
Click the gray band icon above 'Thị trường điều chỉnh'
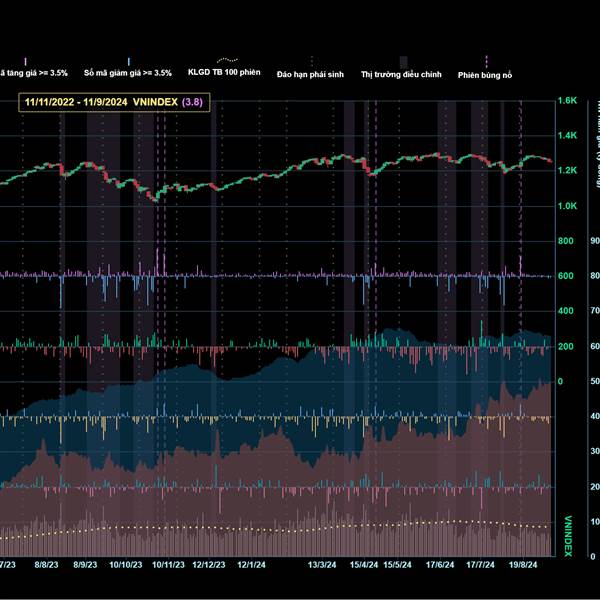(x=404, y=61)
